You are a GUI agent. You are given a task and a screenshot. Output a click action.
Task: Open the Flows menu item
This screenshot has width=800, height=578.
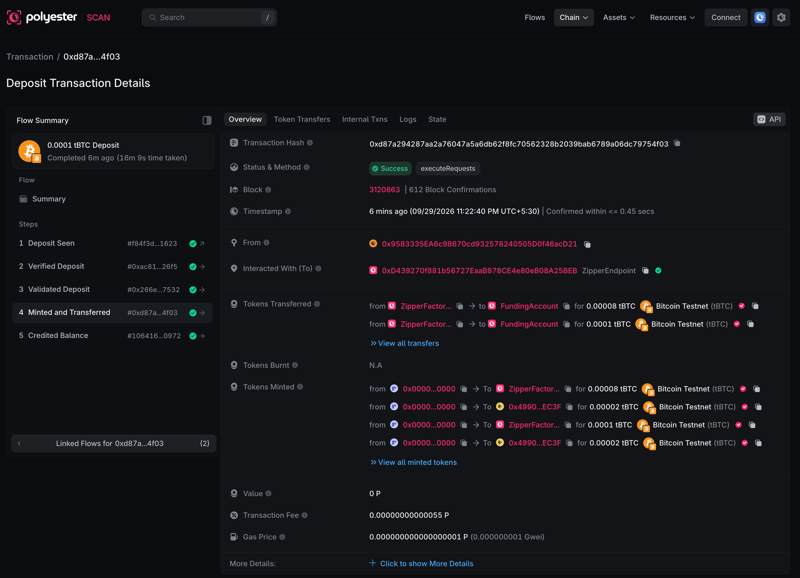point(534,17)
